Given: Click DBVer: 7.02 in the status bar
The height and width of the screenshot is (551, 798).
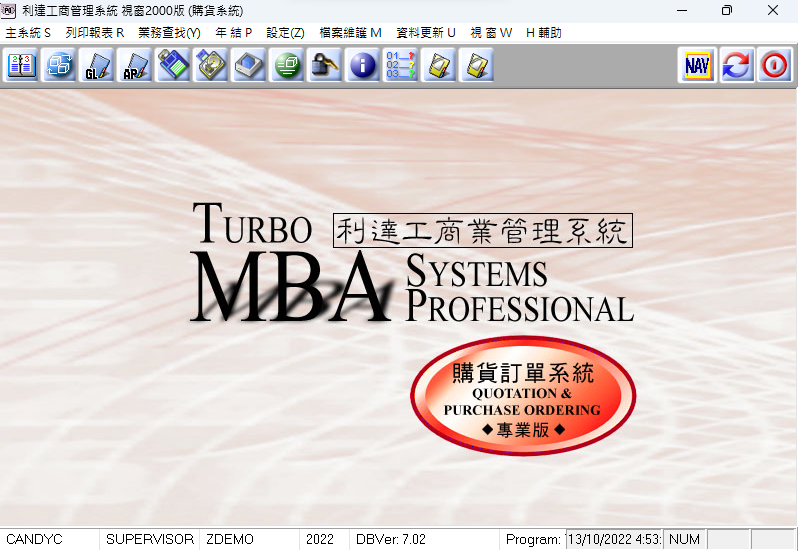Looking at the screenshot, I should [x=391, y=539].
